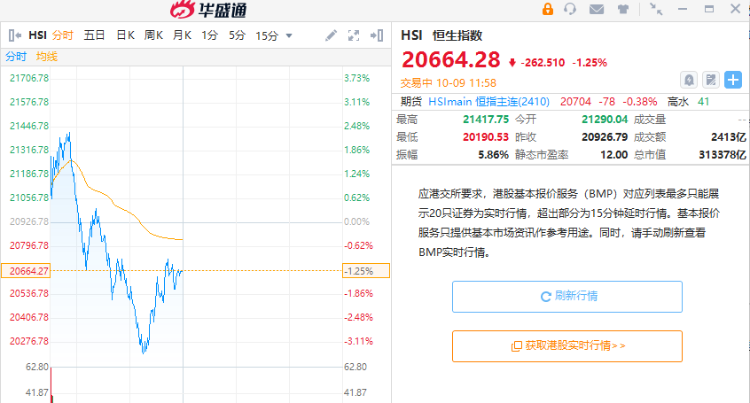
Task: Click the 静态市盈率 value 12.00
Action: 614,154
